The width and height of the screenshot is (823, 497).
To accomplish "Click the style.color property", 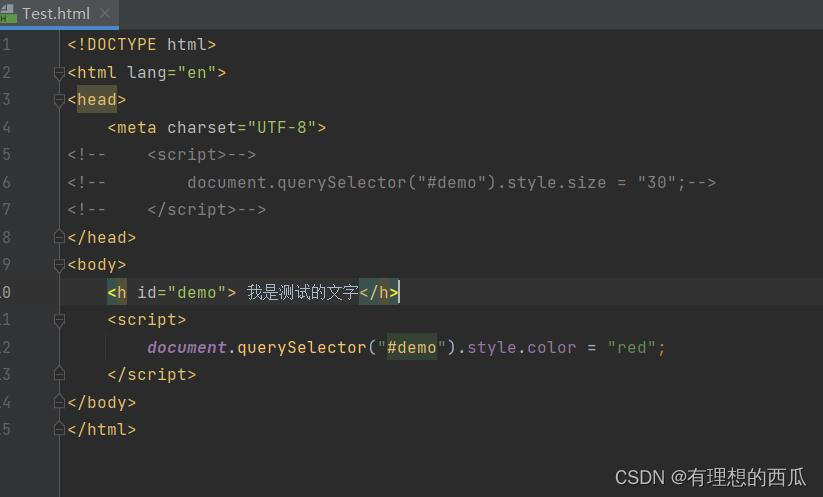I will click(x=521, y=347).
